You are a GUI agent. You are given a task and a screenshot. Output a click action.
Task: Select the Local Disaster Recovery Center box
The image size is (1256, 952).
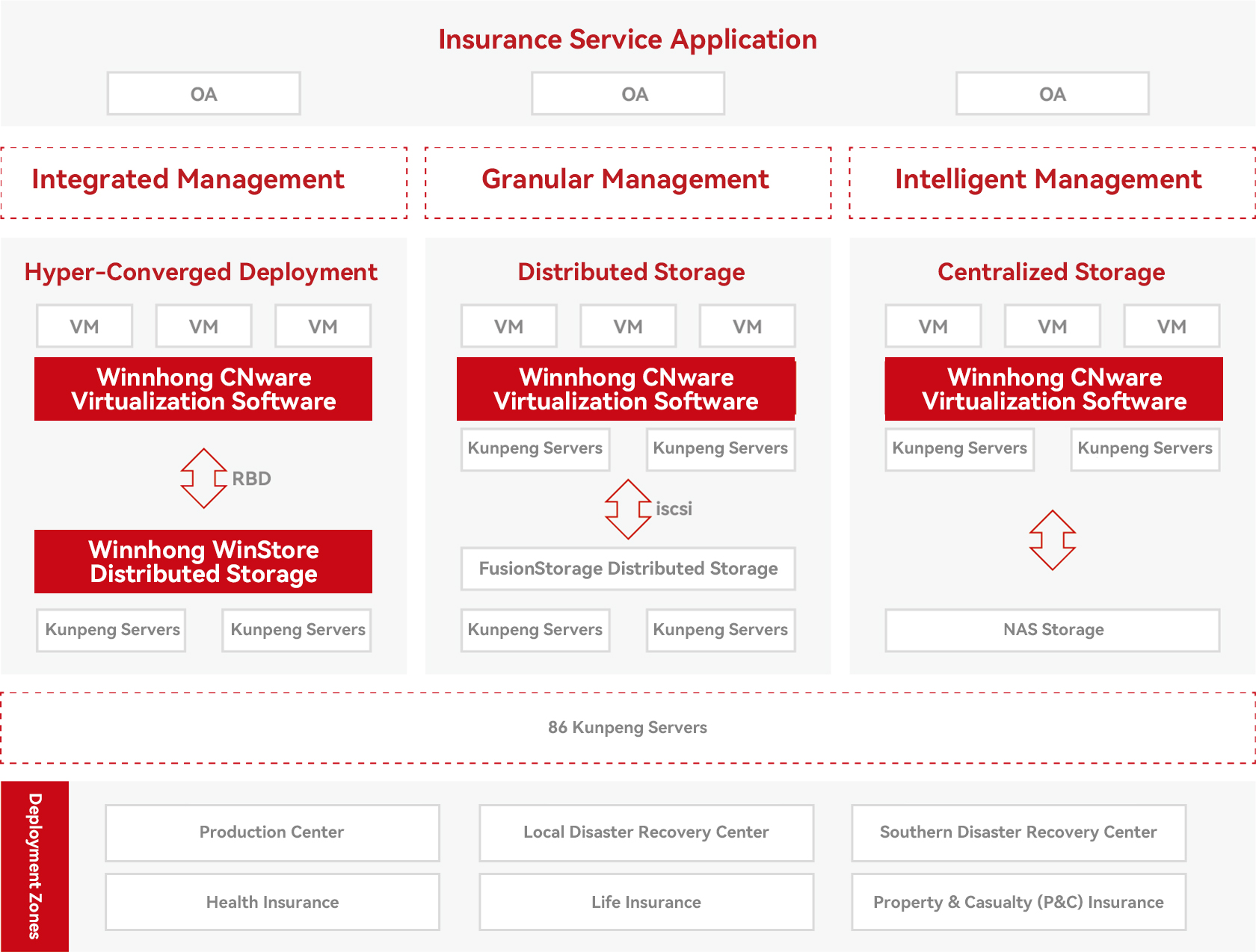point(646,832)
